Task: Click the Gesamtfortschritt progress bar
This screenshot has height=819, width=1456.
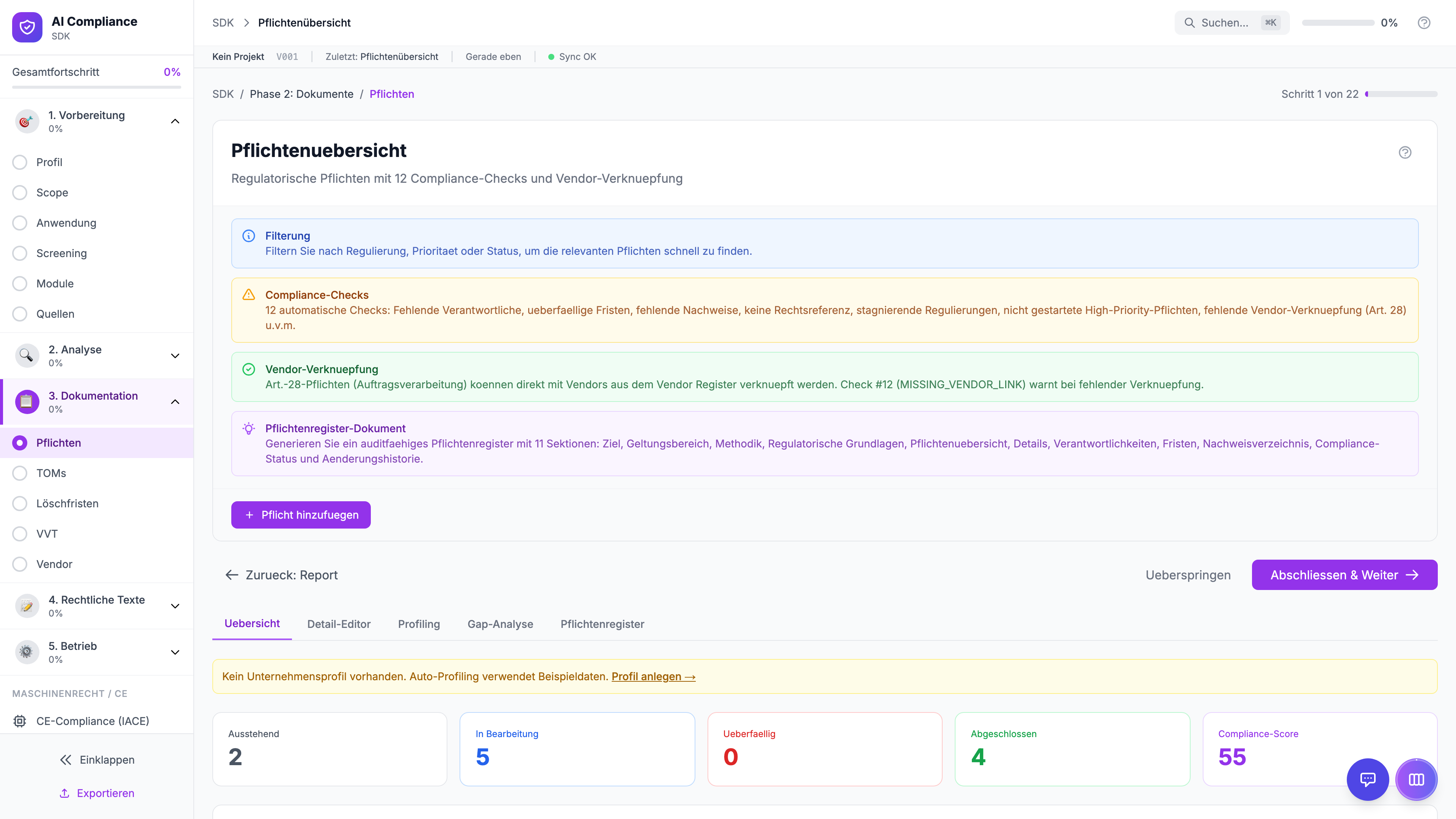Action: 96,87
